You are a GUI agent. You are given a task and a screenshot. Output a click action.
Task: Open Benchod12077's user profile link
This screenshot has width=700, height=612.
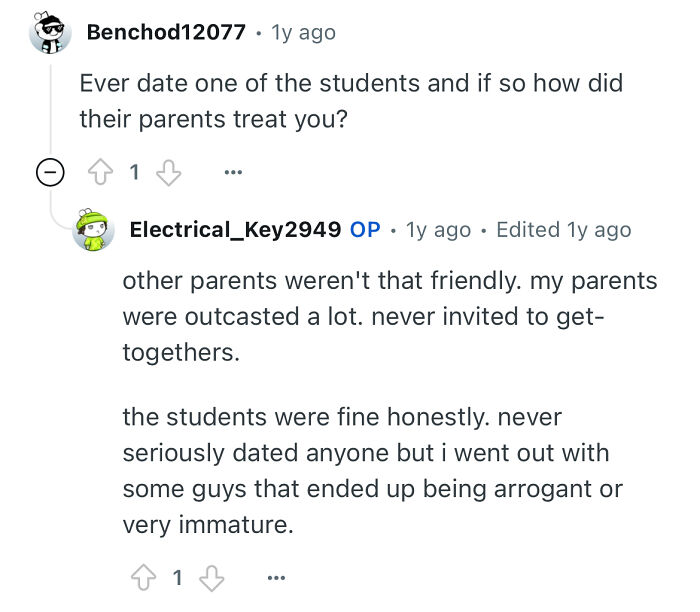pyautogui.click(x=166, y=32)
